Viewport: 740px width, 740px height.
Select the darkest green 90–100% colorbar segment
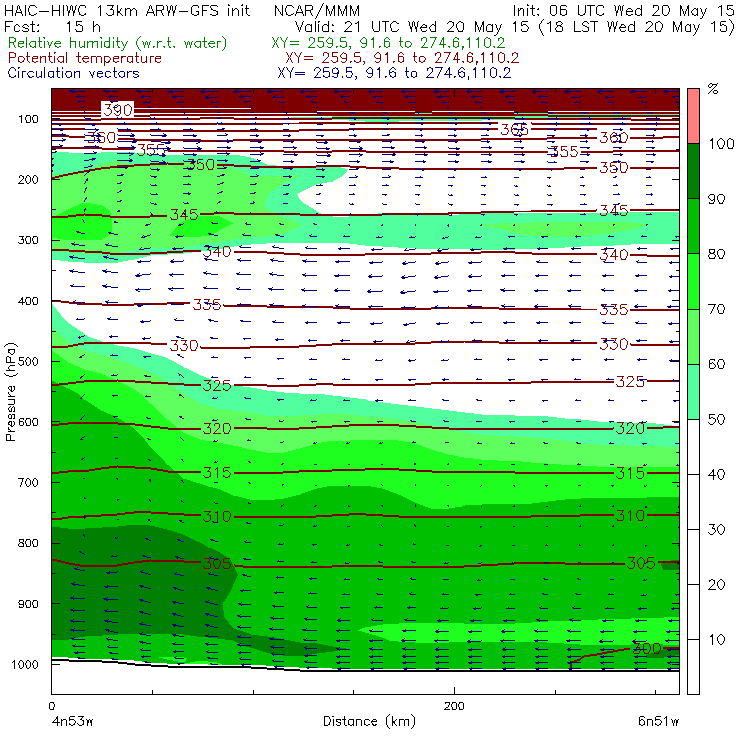(693, 171)
